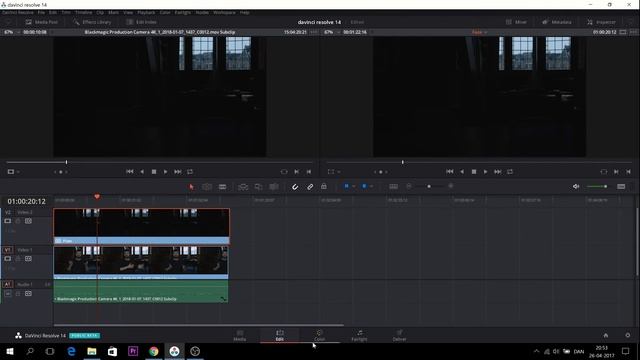
Task: Go to previous clip in timeline viewer
Action: pyautogui.click(x=450, y=172)
